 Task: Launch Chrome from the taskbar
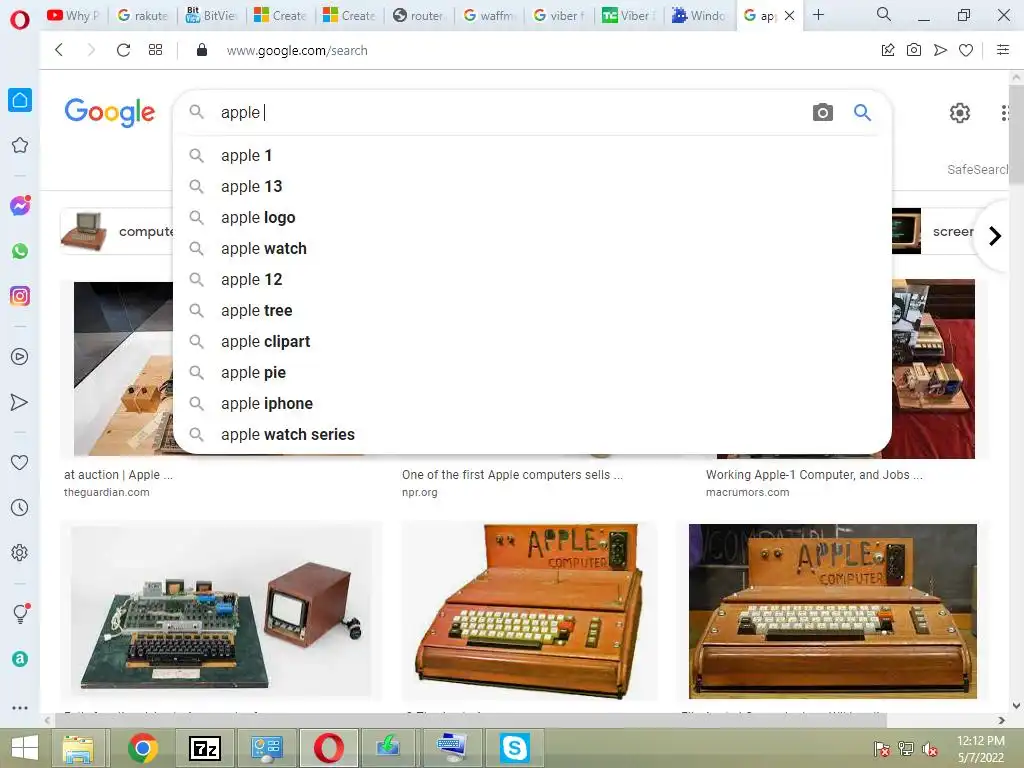pyautogui.click(x=142, y=748)
